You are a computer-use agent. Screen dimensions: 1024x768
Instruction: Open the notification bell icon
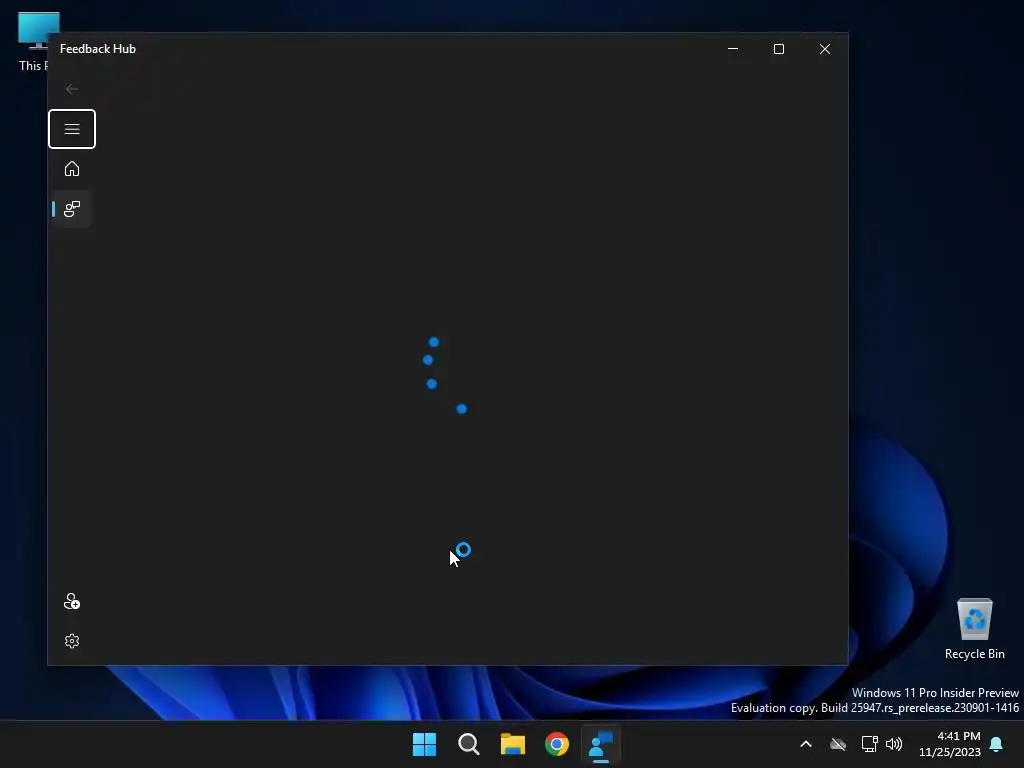996,744
